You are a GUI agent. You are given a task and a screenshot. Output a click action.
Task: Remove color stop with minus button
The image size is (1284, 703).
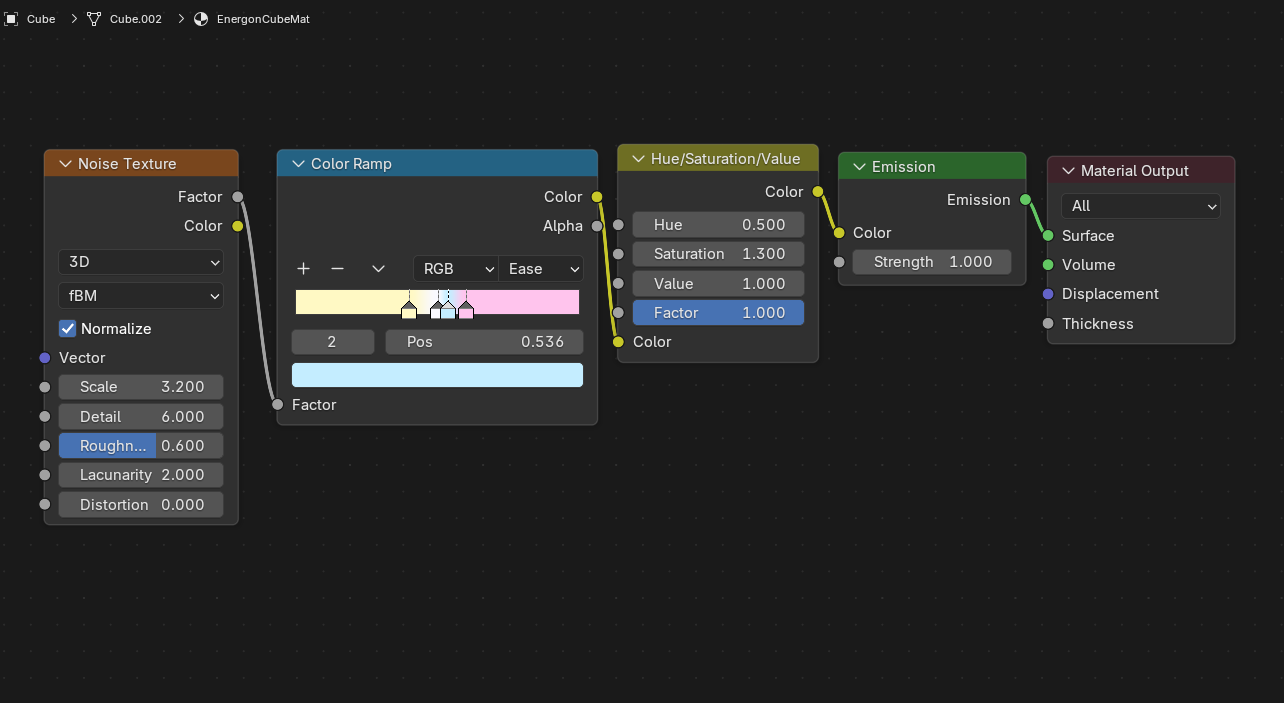(337, 269)
